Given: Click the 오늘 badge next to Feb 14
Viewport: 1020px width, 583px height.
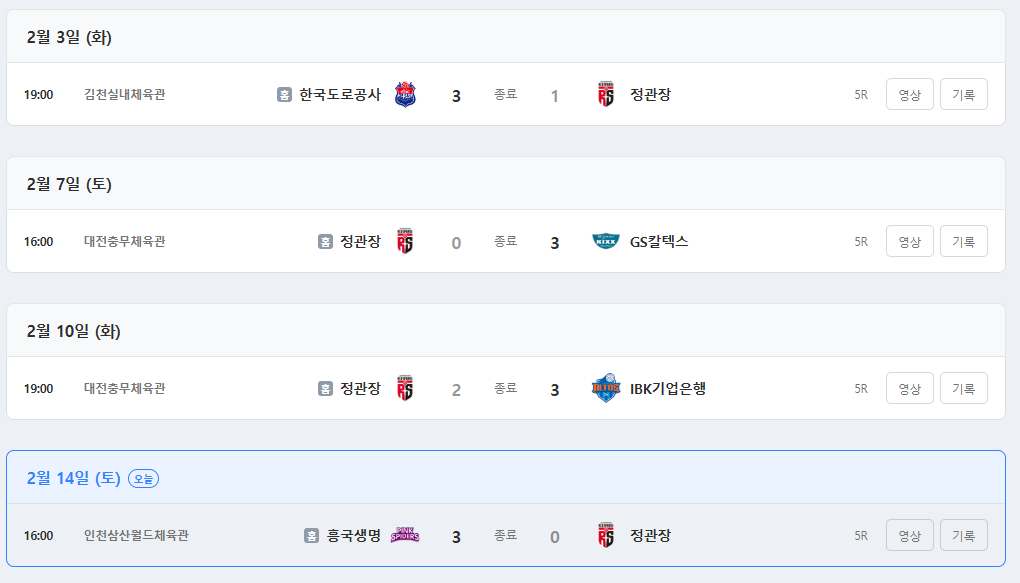Looking at the screenshot, I should click(x=143, y=479).
